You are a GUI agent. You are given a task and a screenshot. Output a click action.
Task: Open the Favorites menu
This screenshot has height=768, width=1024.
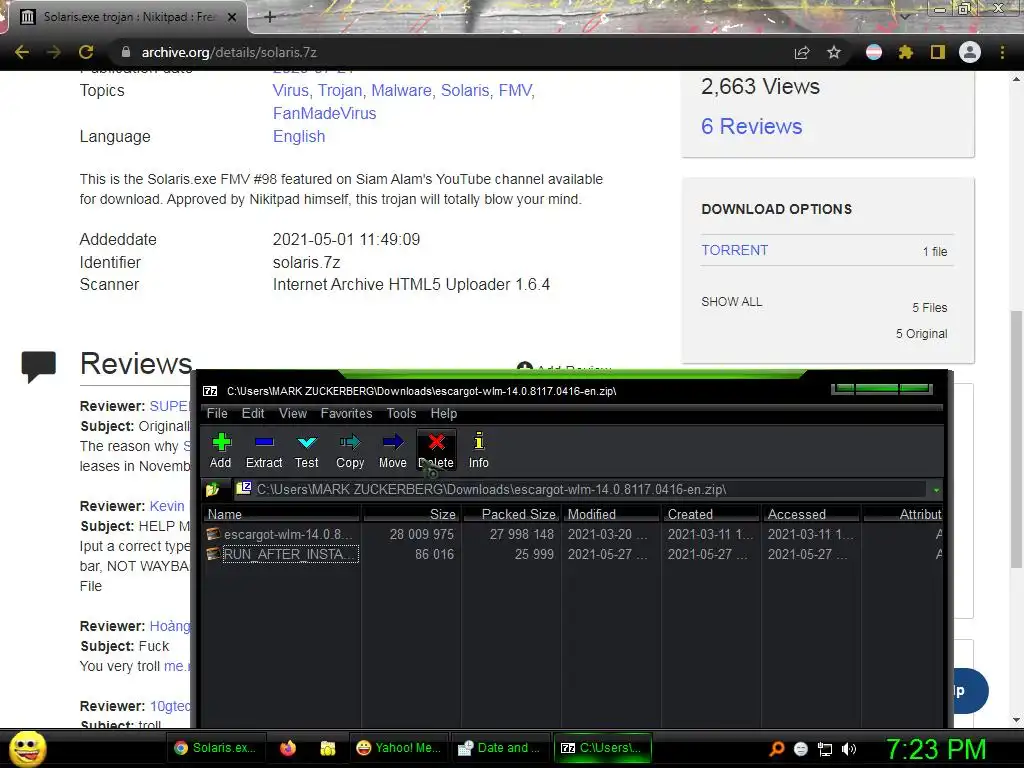pyautogui.click(x=346, y=413)
